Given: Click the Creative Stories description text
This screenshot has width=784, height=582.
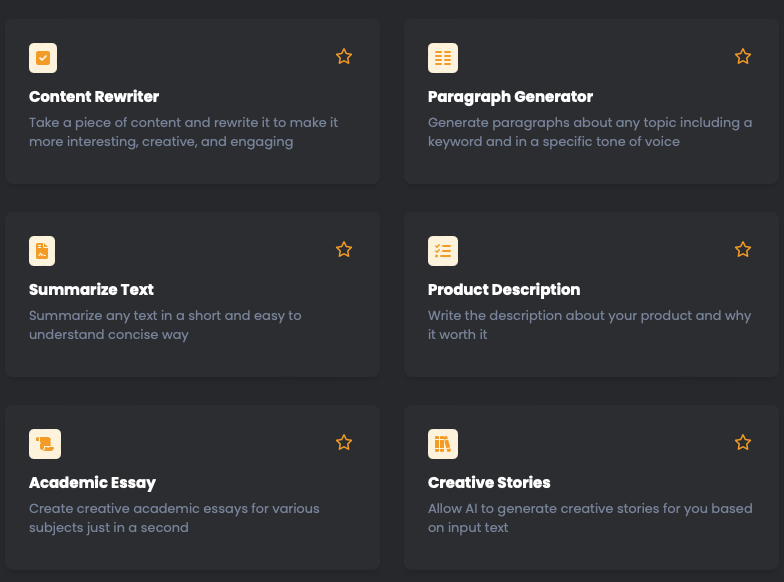Looking at the screenshot, I should click(590, 518).
